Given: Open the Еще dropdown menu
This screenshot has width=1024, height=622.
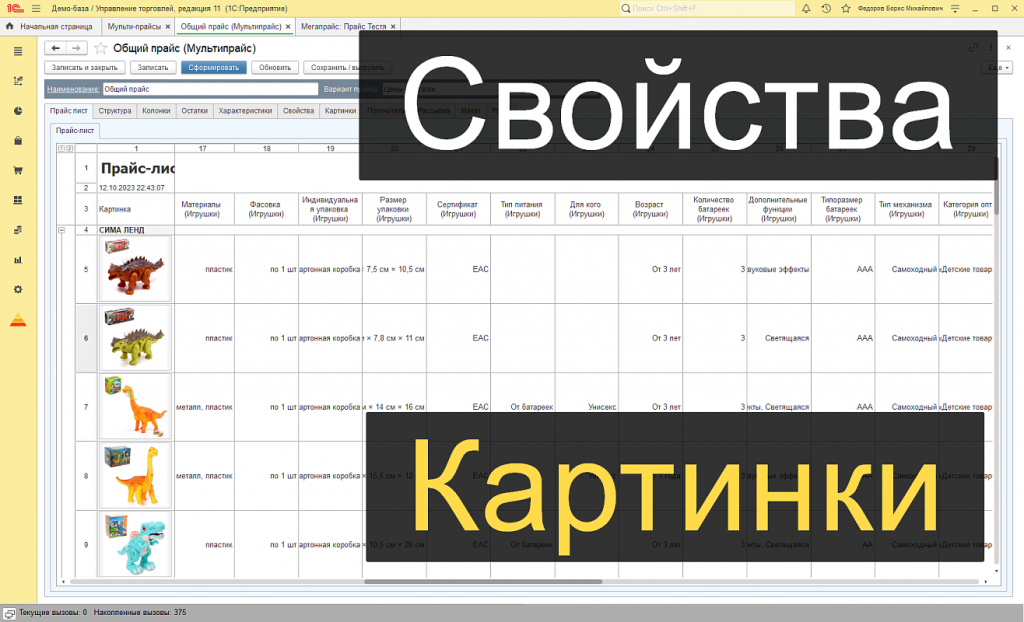Looking at the screenshot, I should (x=997, y=67).
